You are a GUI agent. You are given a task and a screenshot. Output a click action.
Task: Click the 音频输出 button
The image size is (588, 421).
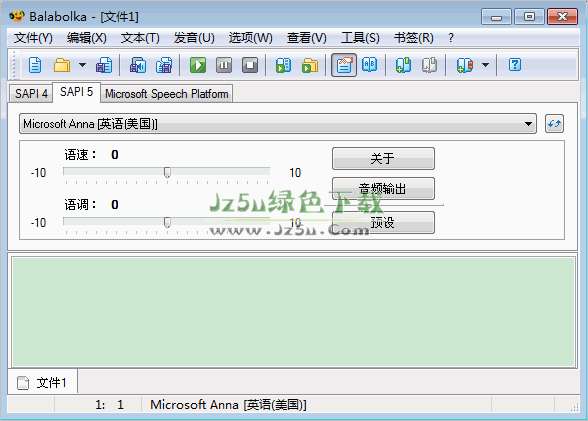[x=383, y=189]
